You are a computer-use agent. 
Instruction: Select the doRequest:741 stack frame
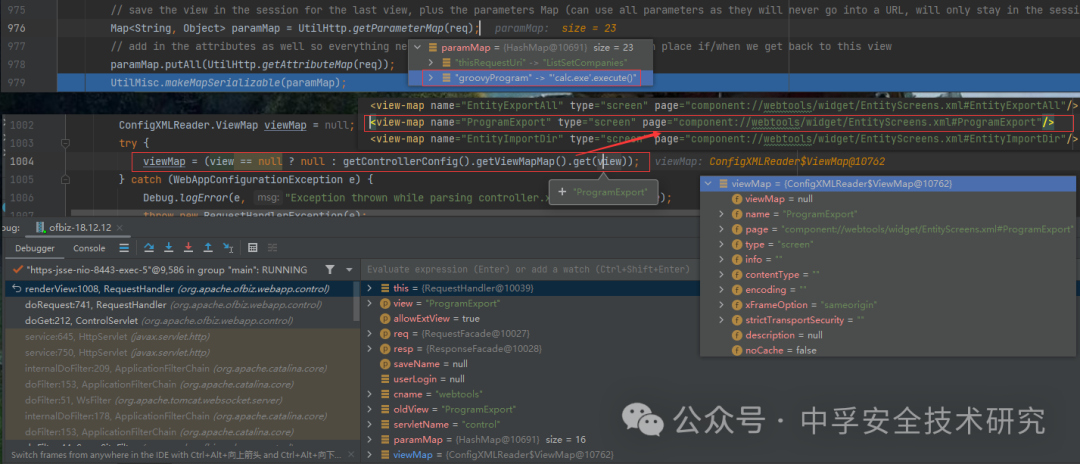coord(179,305)
